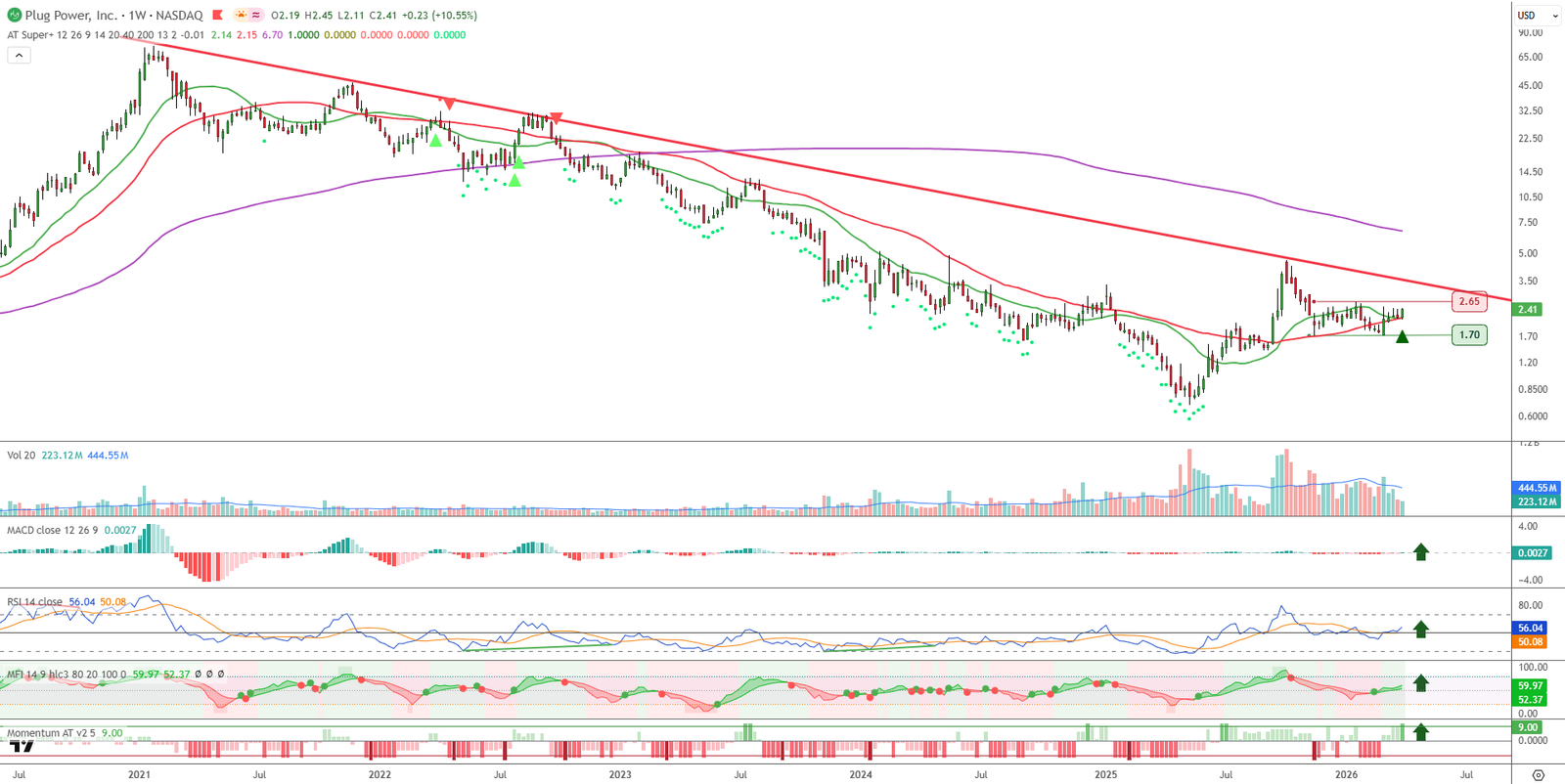The height and width of the screenshot is (784, 1565).
Task: Click green up arrow in MACD pane
Action: point(1421,552)
